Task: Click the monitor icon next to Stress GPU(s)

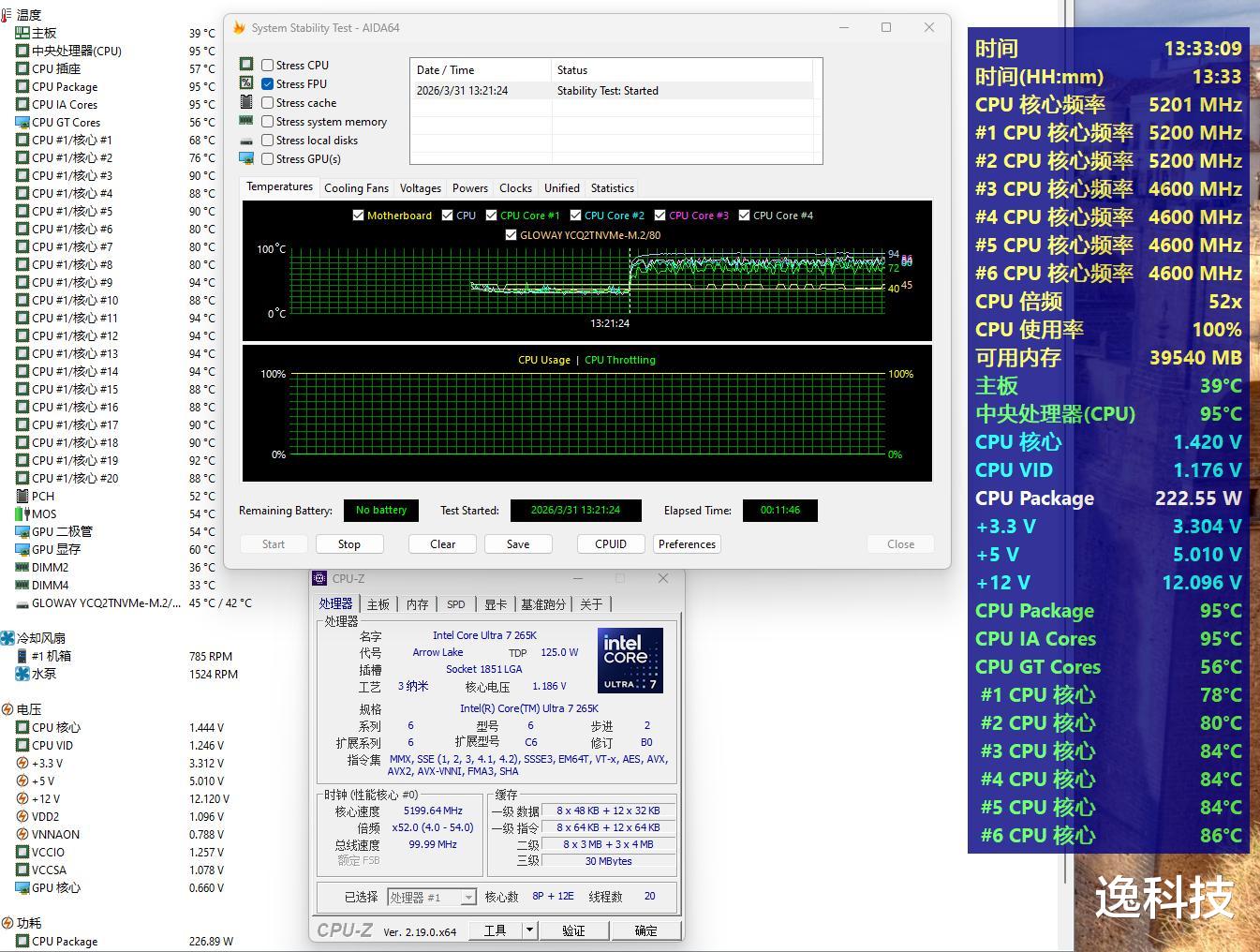Action: [x=246, y=158]
